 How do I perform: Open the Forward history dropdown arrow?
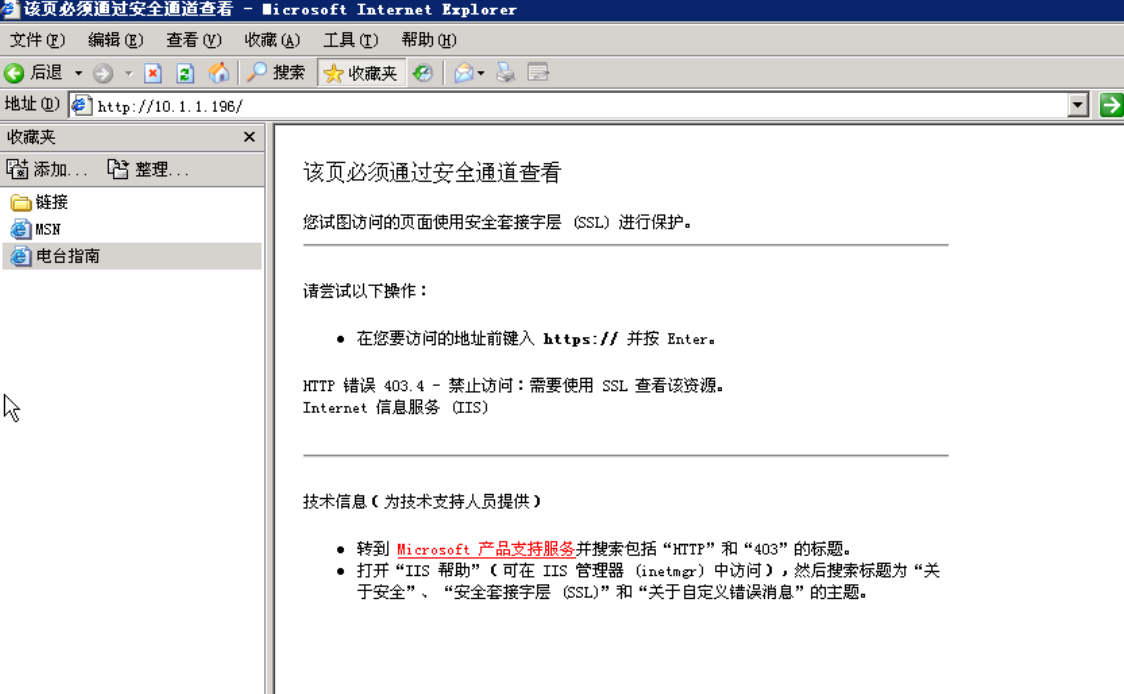tap(128, 73)
